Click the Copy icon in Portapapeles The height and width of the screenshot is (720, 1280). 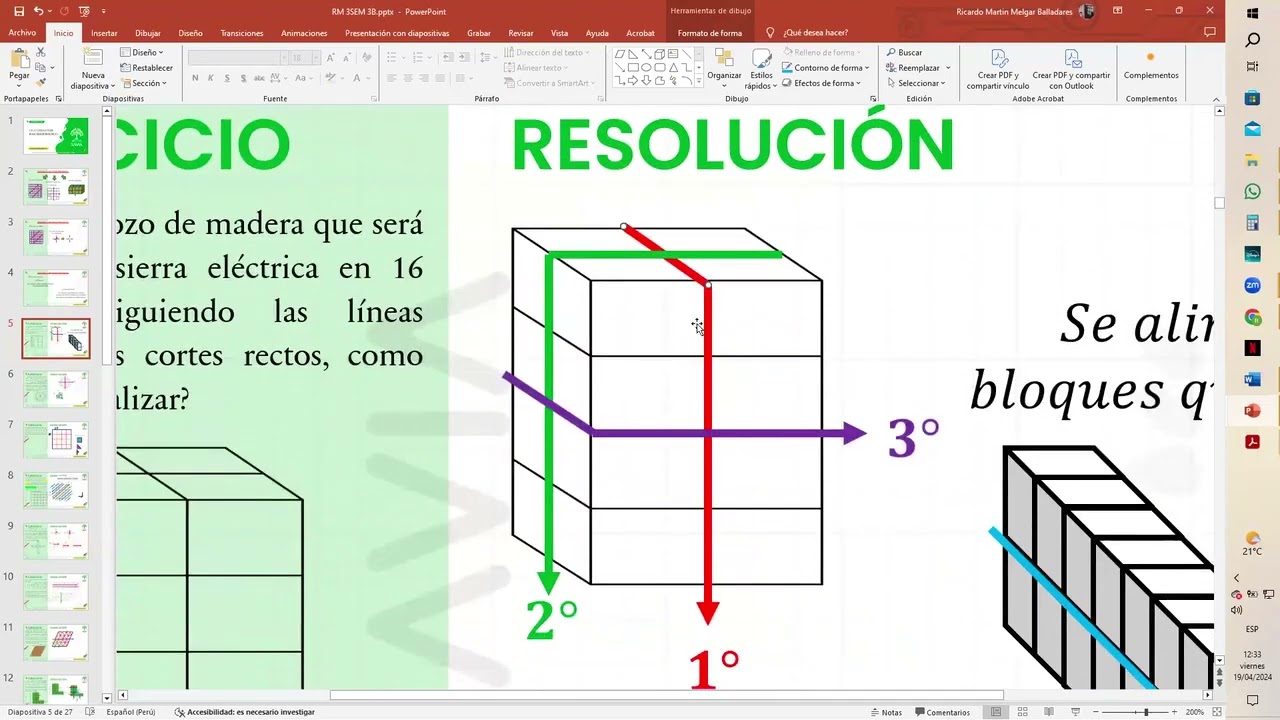pos(40,67)
